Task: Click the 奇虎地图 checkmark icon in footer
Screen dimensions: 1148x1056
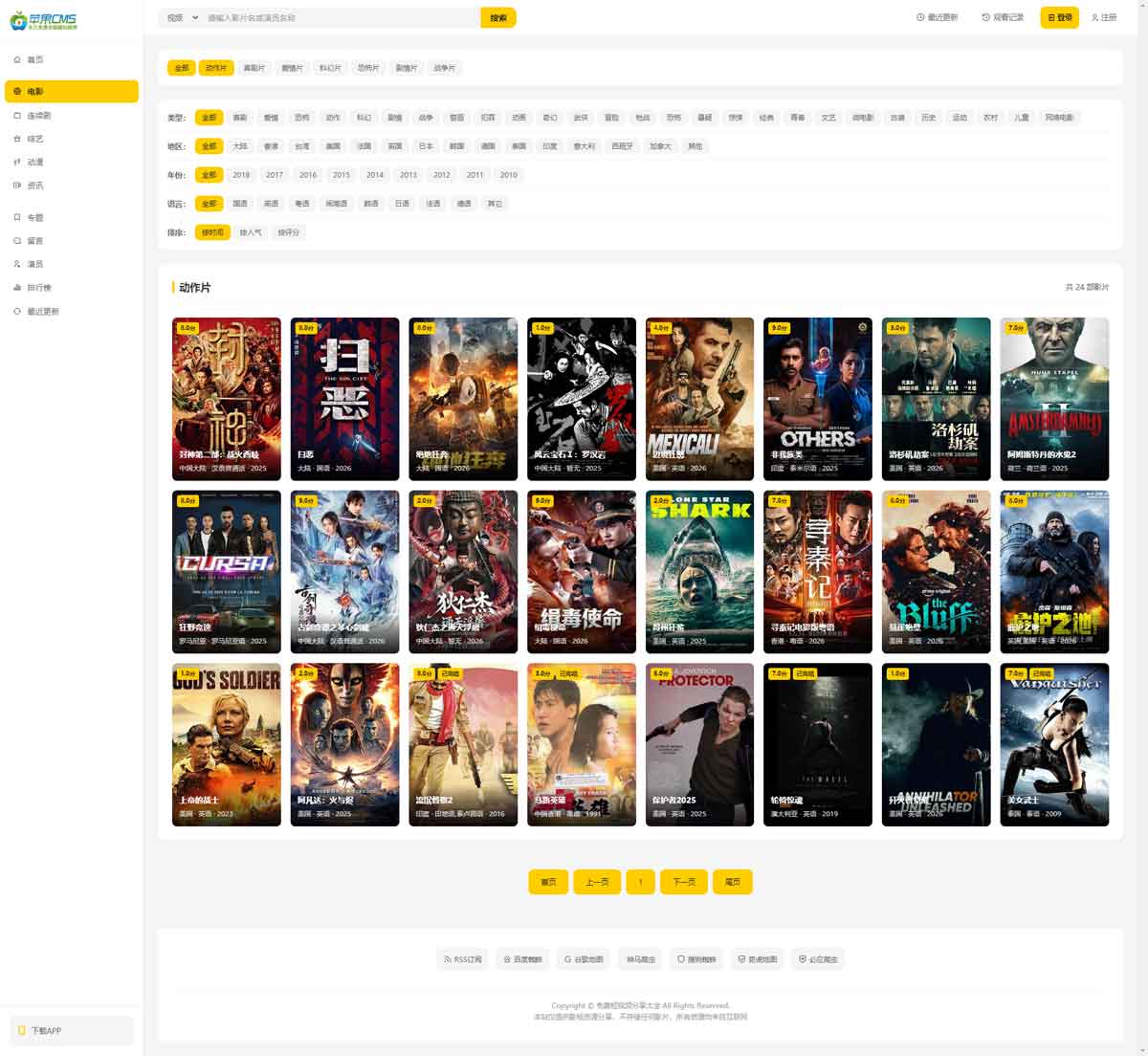Action: pyautogui.click(x=741, y=958)
